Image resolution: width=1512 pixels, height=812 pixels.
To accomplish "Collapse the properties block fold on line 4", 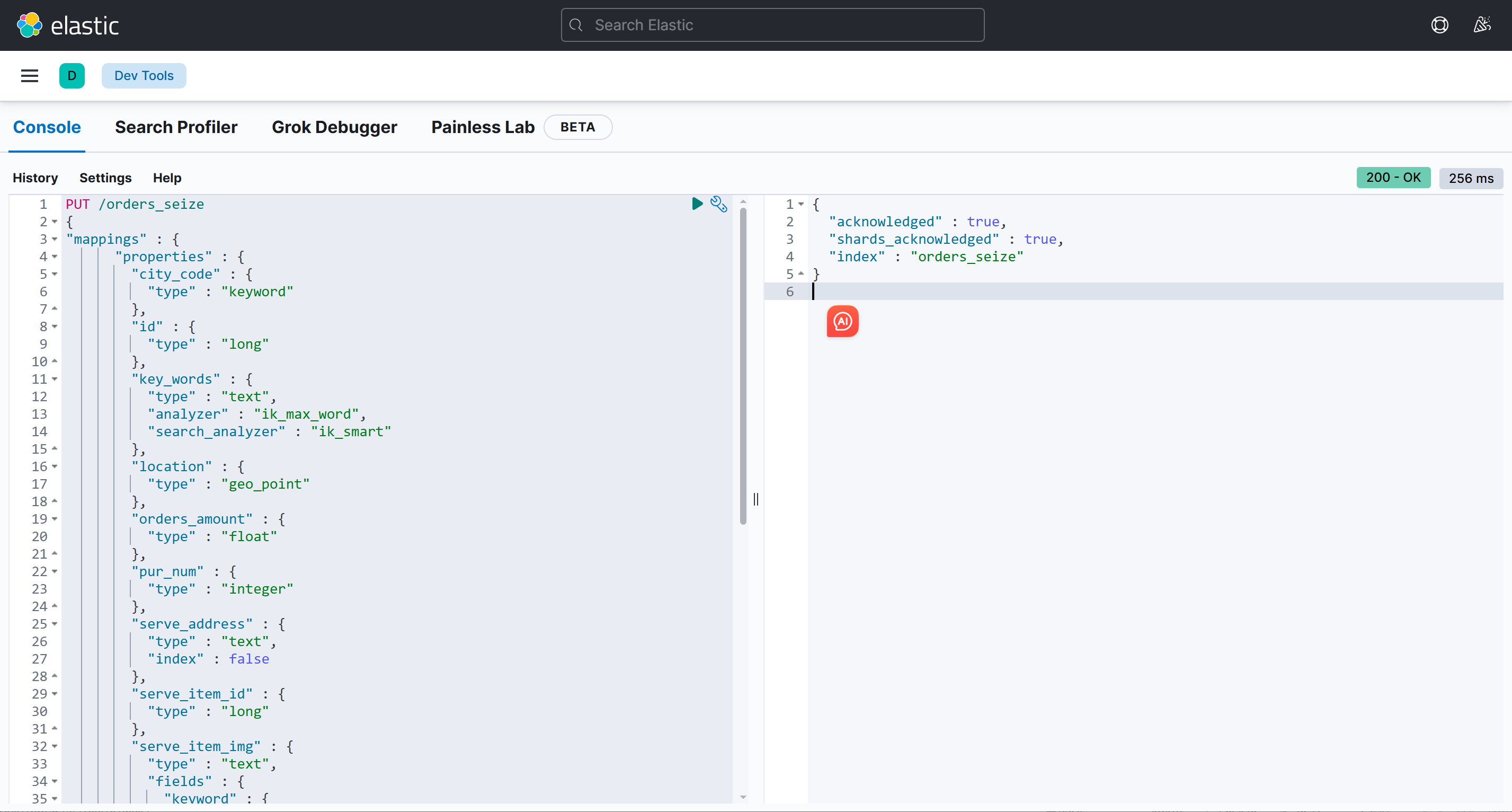I will point(55,257).
